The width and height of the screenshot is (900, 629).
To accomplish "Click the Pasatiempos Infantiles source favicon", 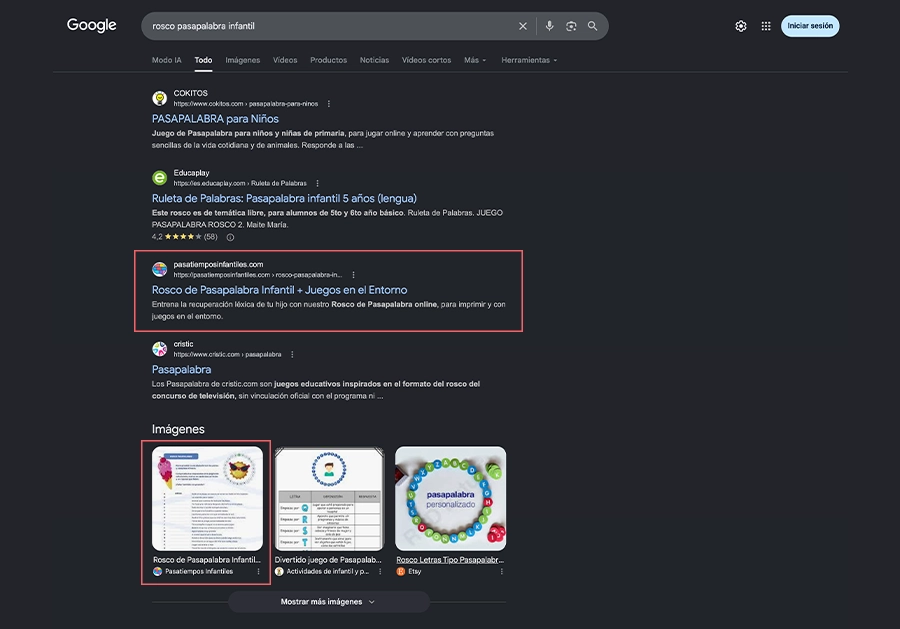I will (157, 572).
